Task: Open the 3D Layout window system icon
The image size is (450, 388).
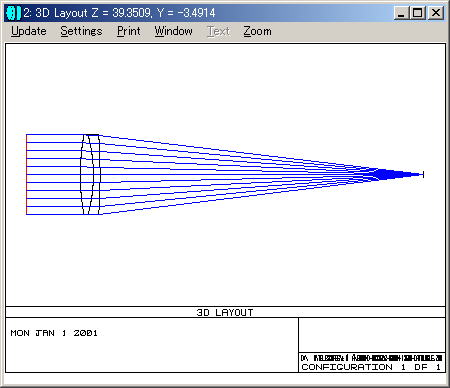Action: pyautogui.click(x=14, y=13)
